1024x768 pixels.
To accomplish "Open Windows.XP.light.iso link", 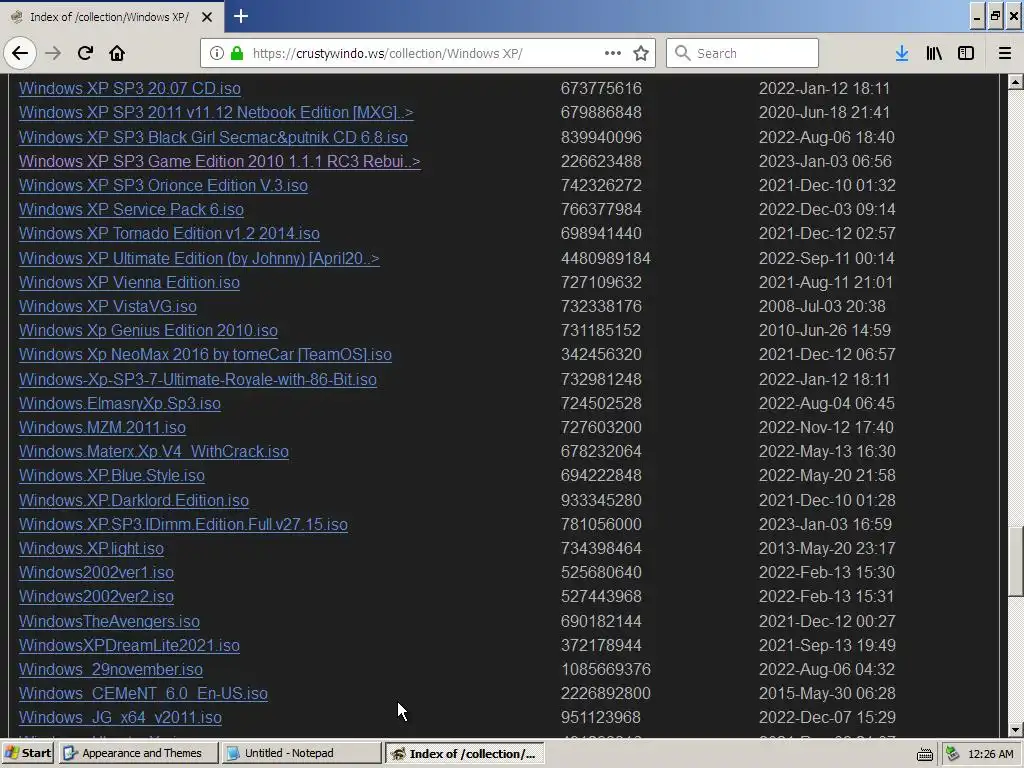I will pos(91,549).
